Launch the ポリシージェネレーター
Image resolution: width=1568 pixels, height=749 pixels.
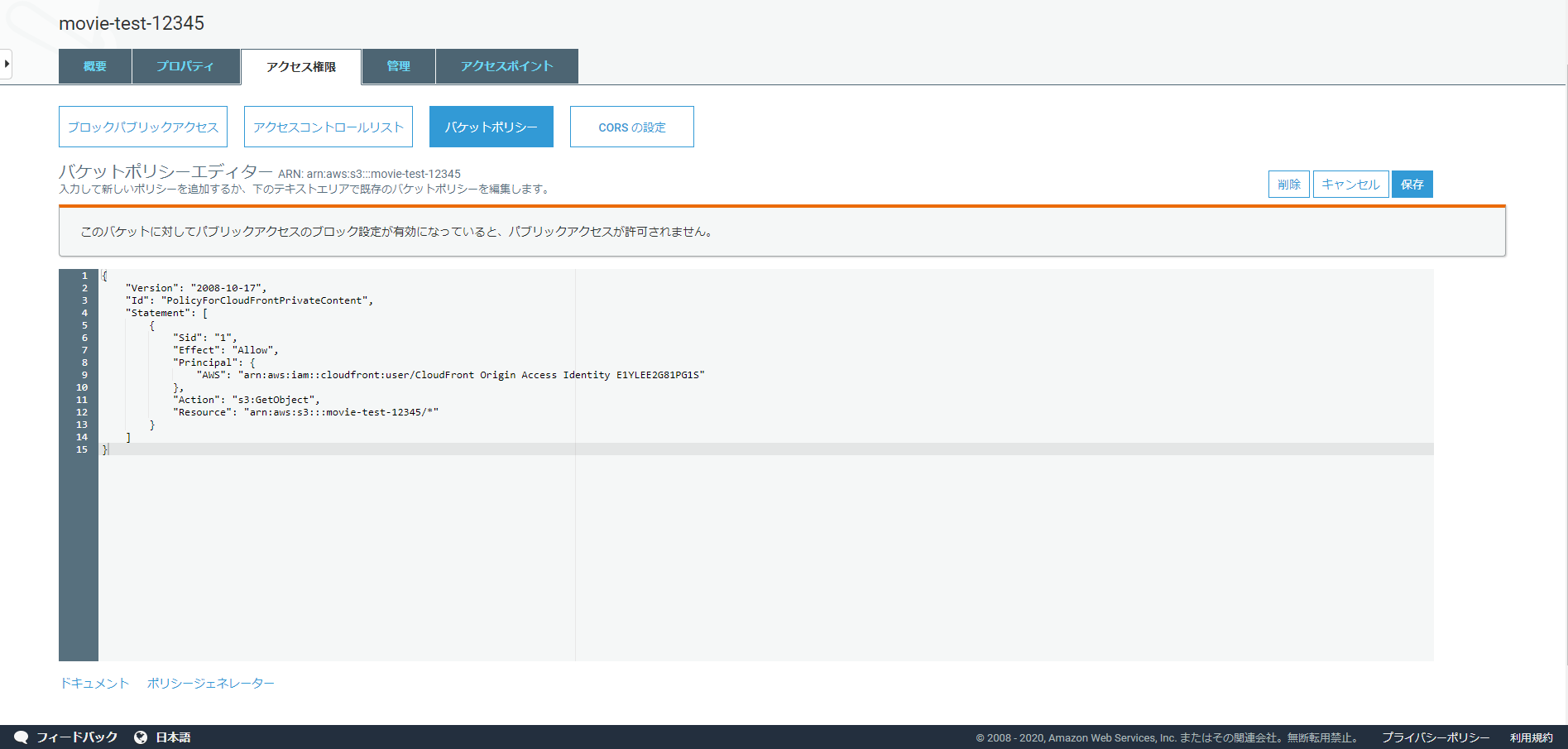(x=209, y=683)
